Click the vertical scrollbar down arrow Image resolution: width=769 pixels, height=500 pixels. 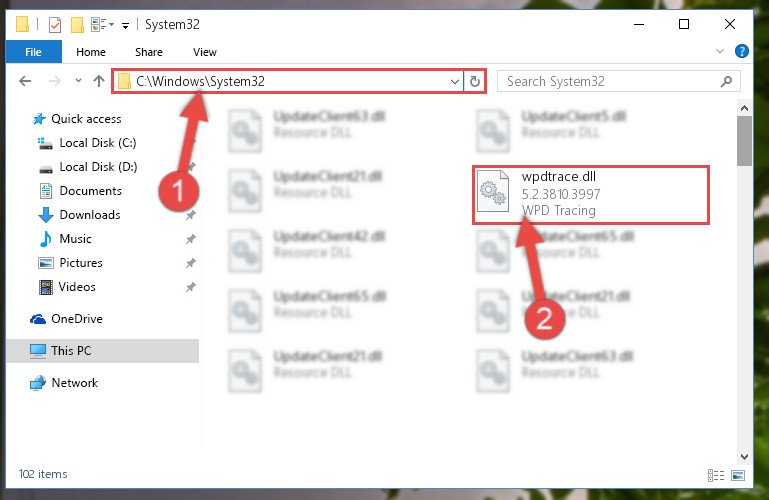pyautogui.click(x=744, y=456)
